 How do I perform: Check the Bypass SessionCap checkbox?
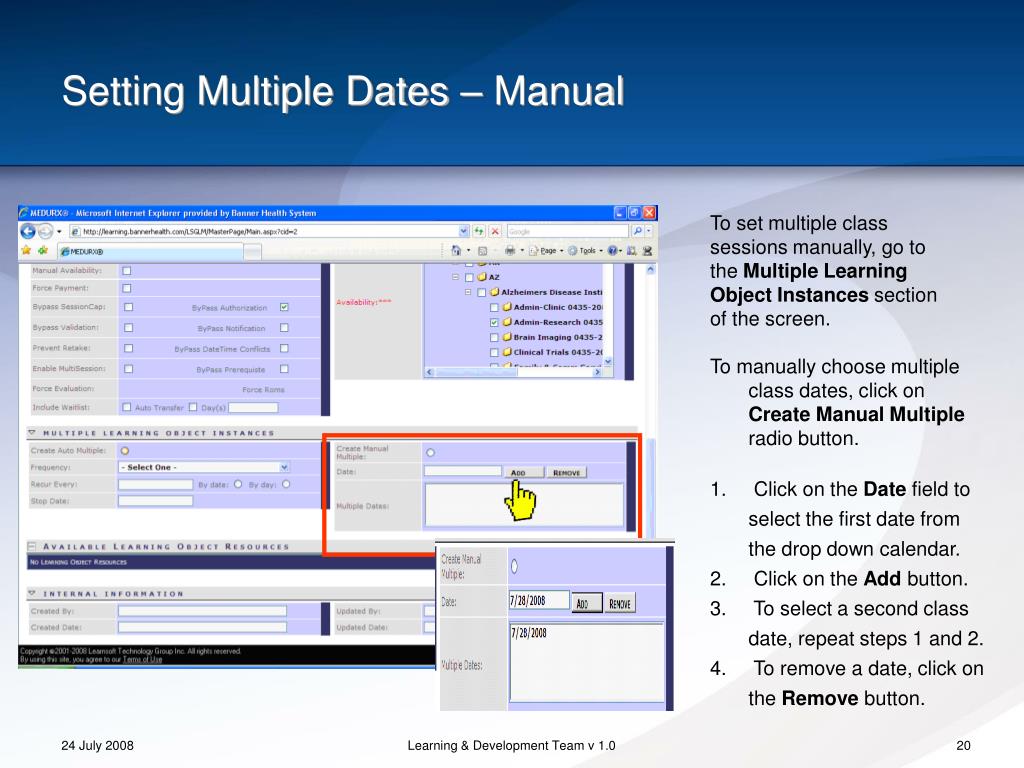click(x=129, y=307)
